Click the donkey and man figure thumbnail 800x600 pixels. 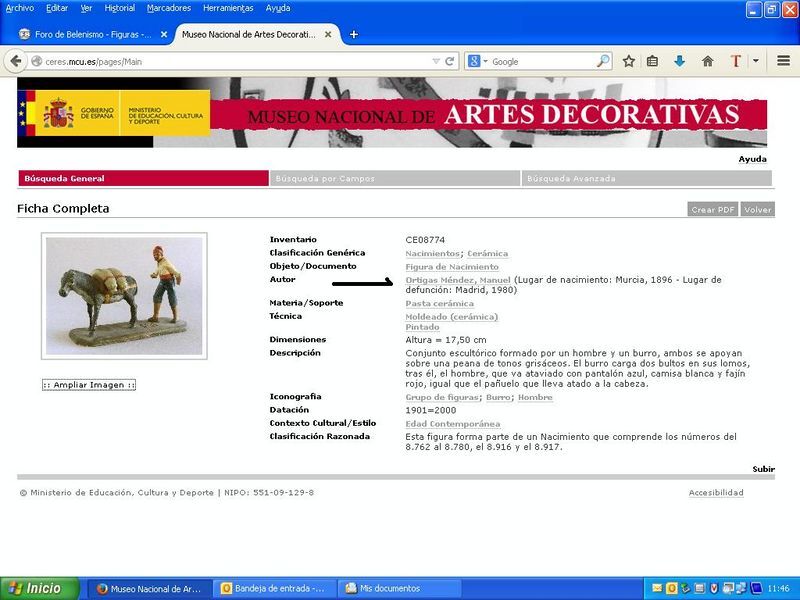pyautogui.click(x=124, y=295)
